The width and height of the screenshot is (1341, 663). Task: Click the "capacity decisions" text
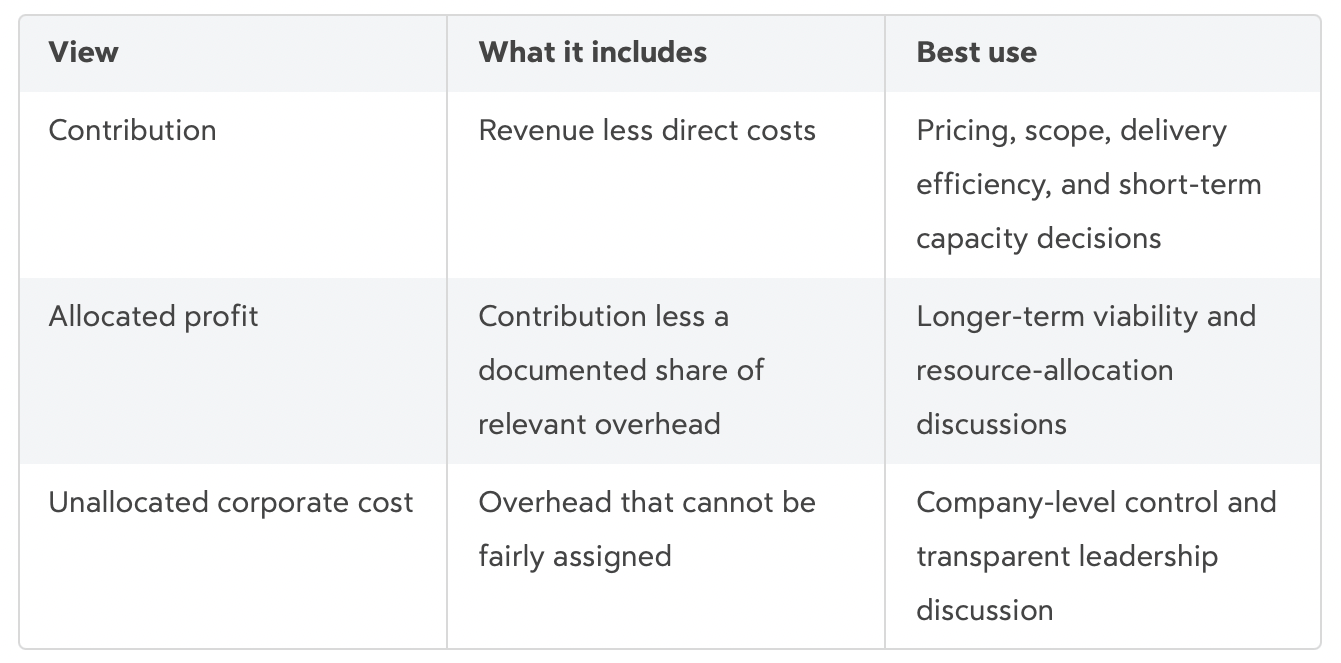(x=1038, y=238)
